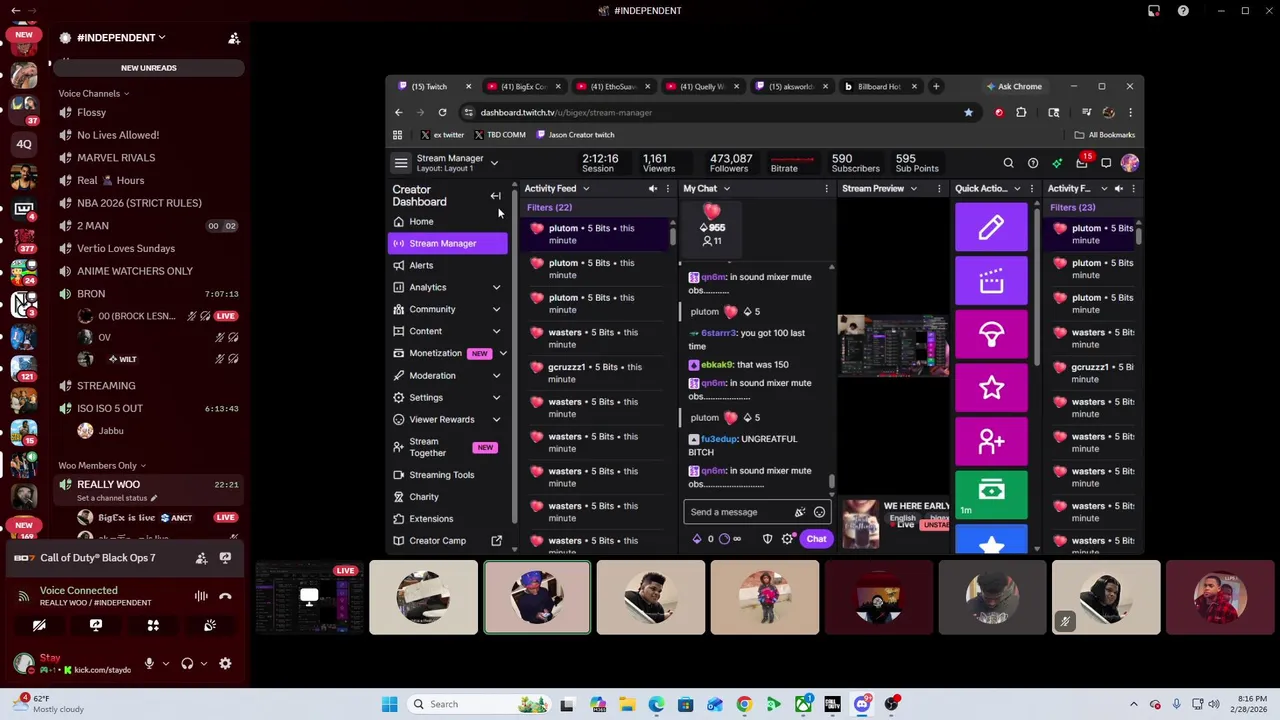The image size is (1280, 720).
Task: Click the NEW UNREADS button in Discord
Action: [148, 68]
